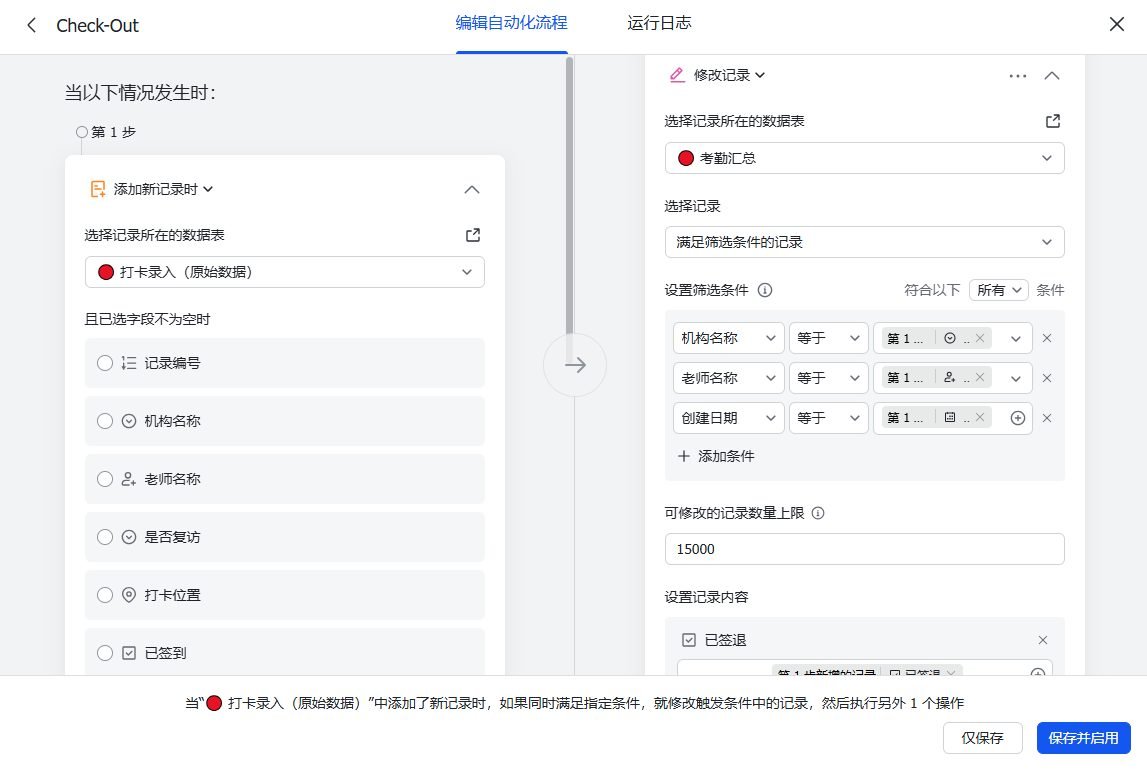Viewport: 1147px width, 773px height.
Task: Click the 机构名称 single-select field icon
Action: (x=129, y=421)
